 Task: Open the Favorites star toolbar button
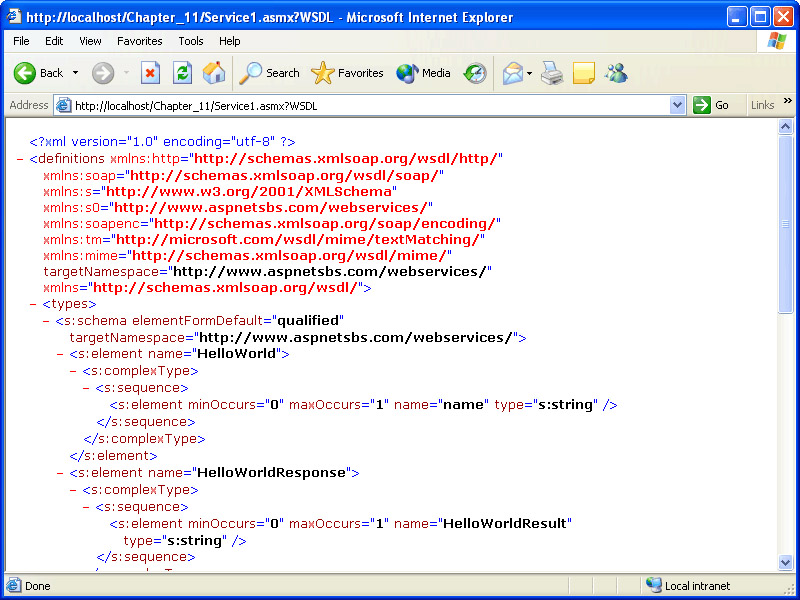[347, 73]
